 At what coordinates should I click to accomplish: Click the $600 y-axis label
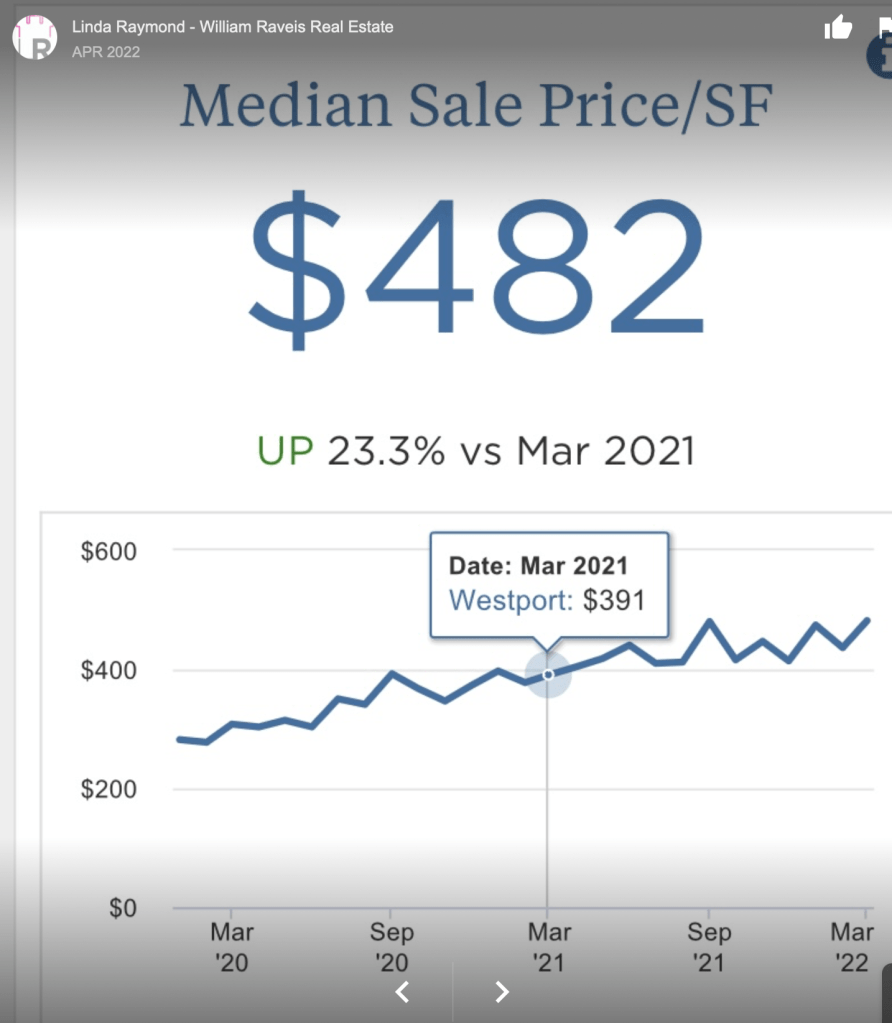point(109,550)
